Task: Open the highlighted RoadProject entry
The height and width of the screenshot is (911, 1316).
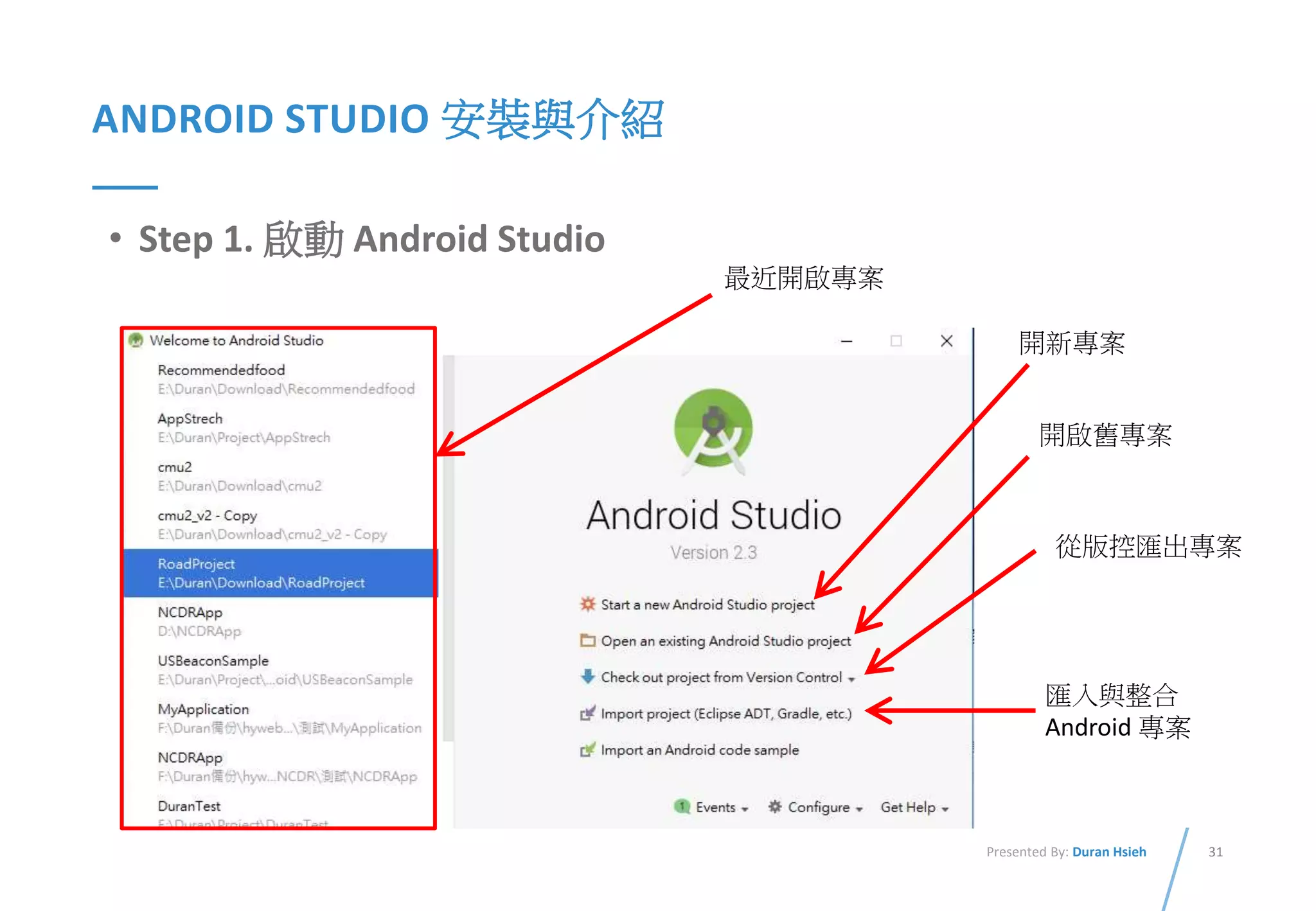Action: point(280,573)
